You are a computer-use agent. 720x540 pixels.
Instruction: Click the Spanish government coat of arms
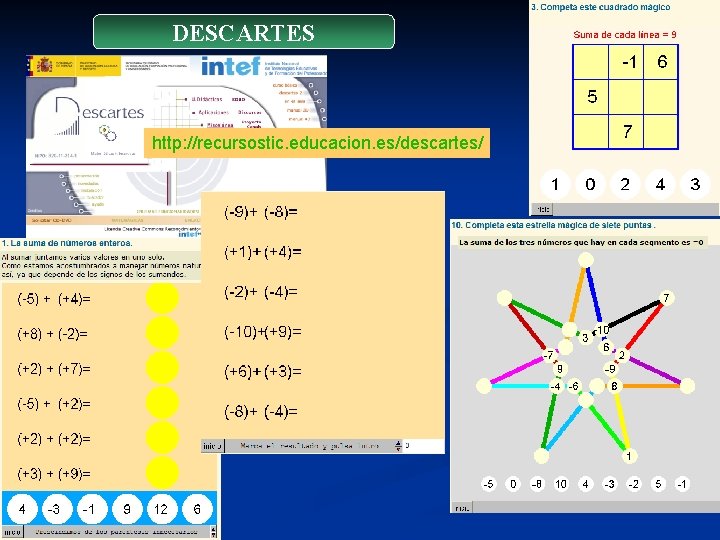point(45,65)
